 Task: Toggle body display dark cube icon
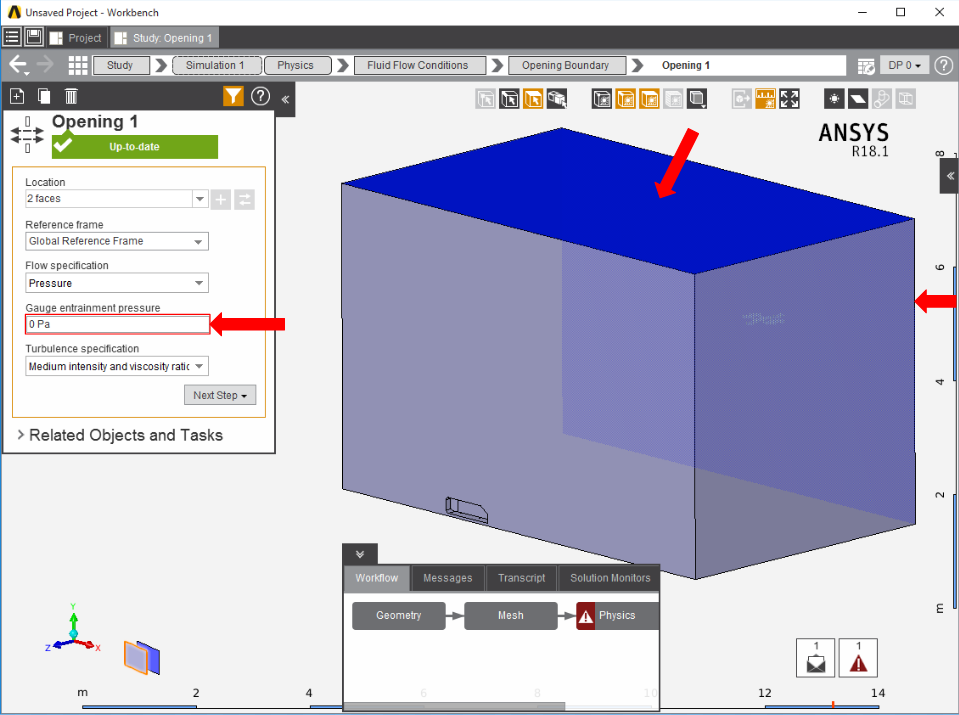602,98
